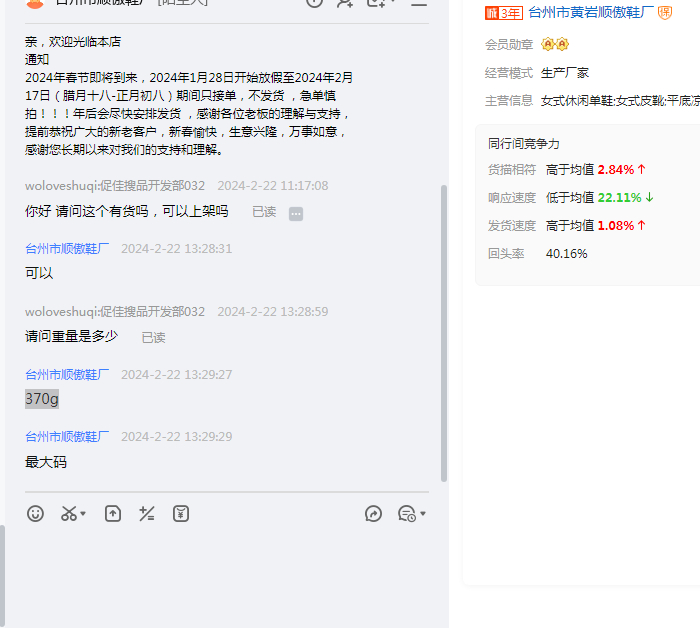Image resolution: width=700 pixels, height=628 pixels.
Task: Click sender name above the 370g message
Action: point(67,375)
